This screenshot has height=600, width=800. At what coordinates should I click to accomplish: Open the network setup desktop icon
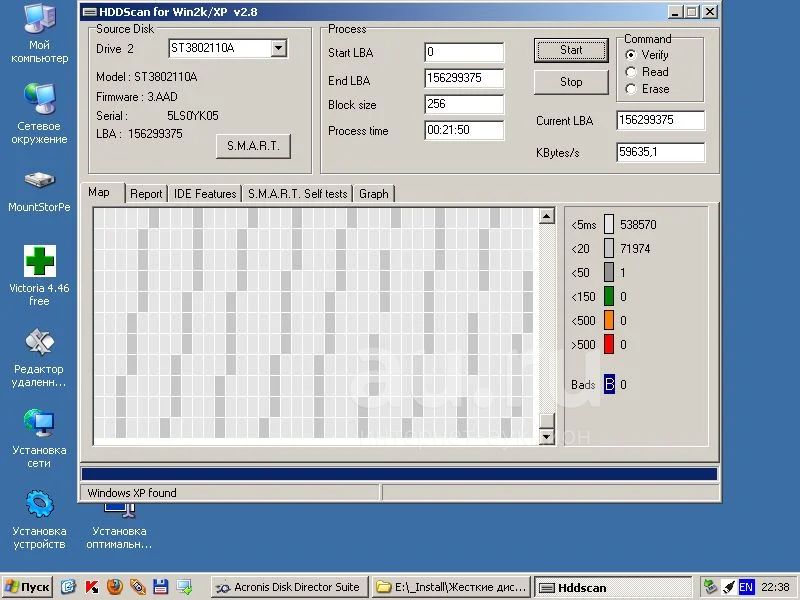coord(39,437)
